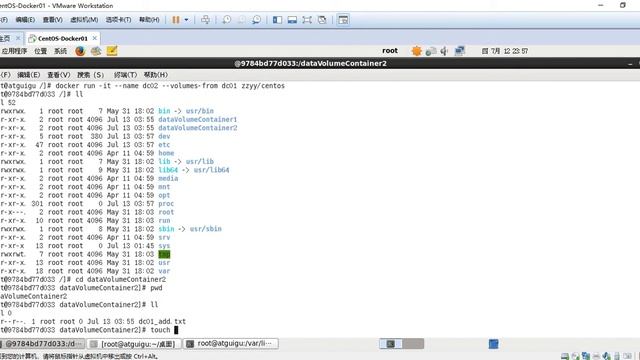
Task: Click the 'usr/lib64' symlink target text
Action: tap(211, 170)
